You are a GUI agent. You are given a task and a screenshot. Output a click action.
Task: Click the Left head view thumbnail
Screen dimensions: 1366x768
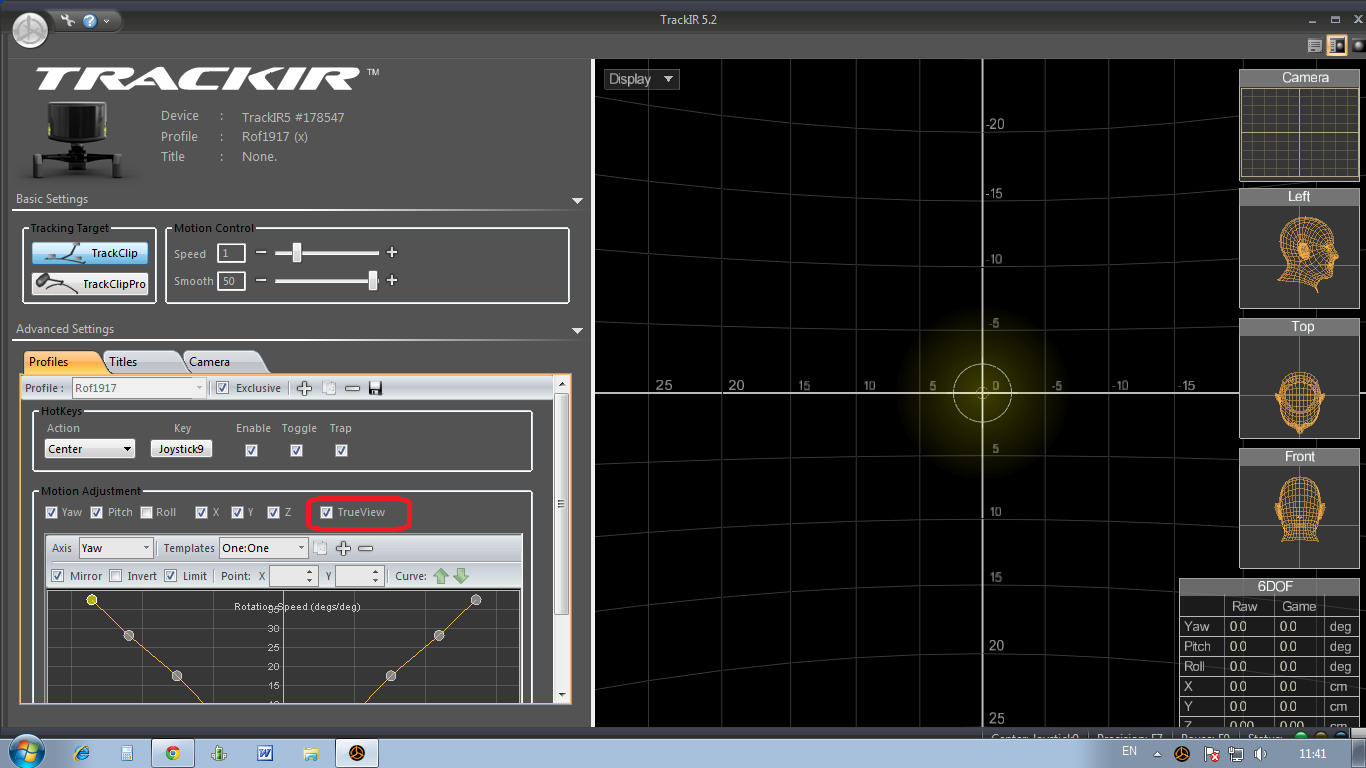coord(1299,249)
